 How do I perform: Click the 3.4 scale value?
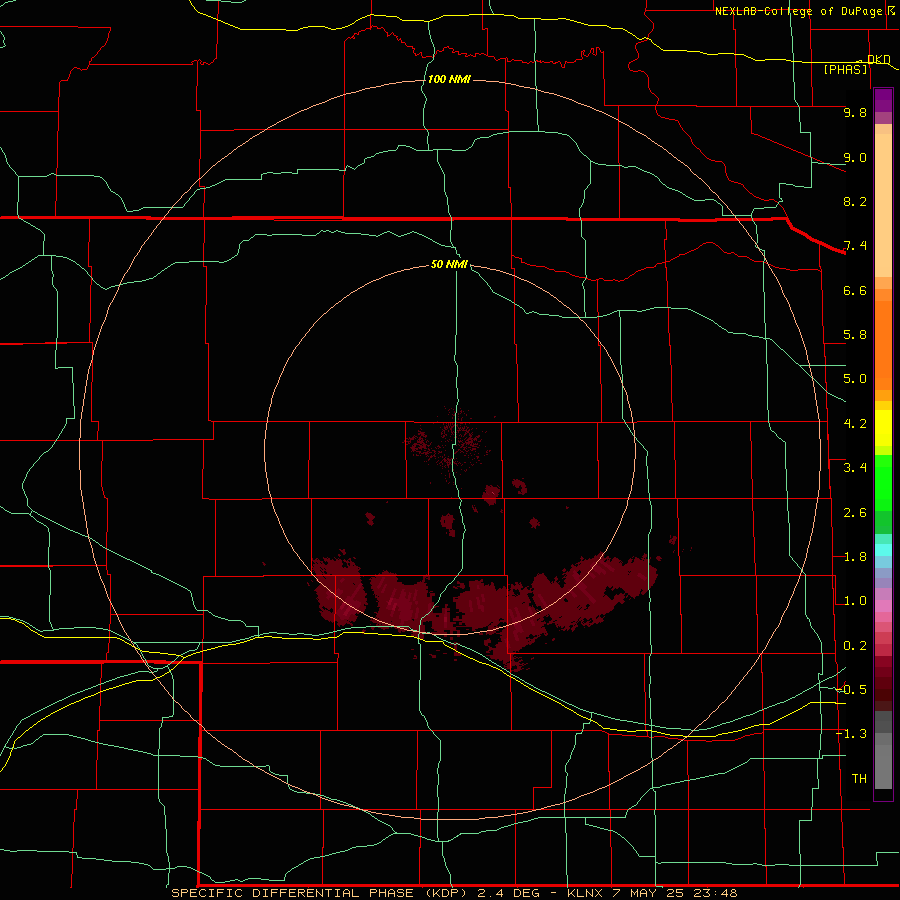855,468
